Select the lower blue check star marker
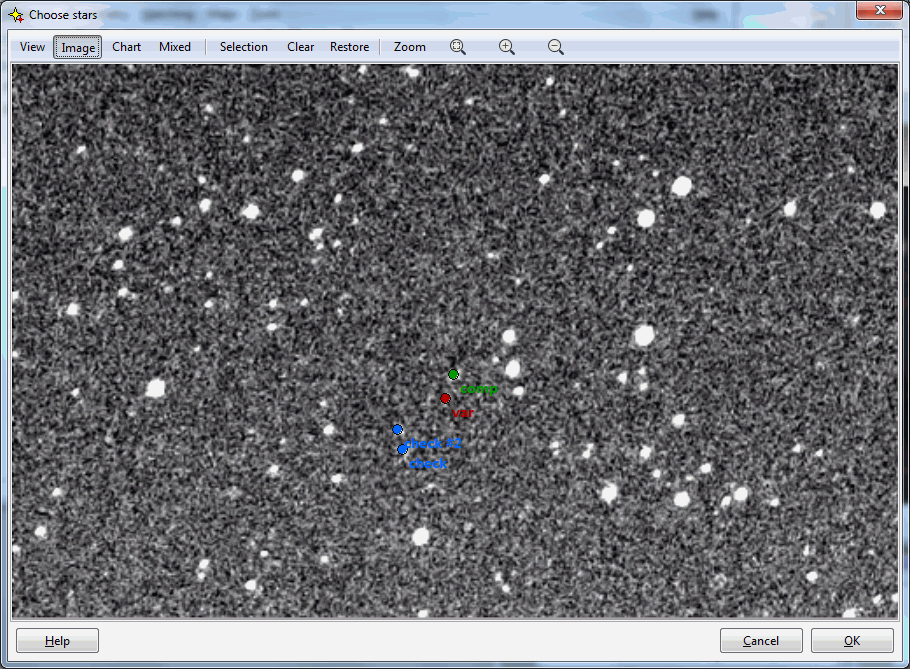The width and height of the screenshot is (910, 669). (402, 449)
